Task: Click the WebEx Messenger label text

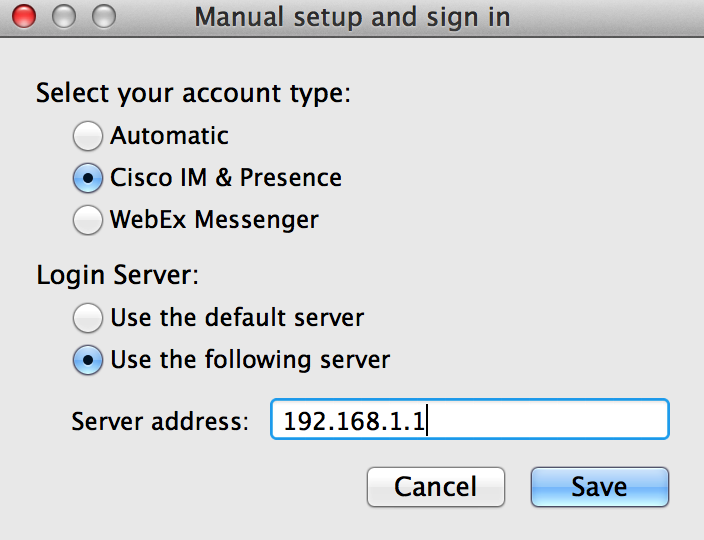Action: (x=214, y=220)
